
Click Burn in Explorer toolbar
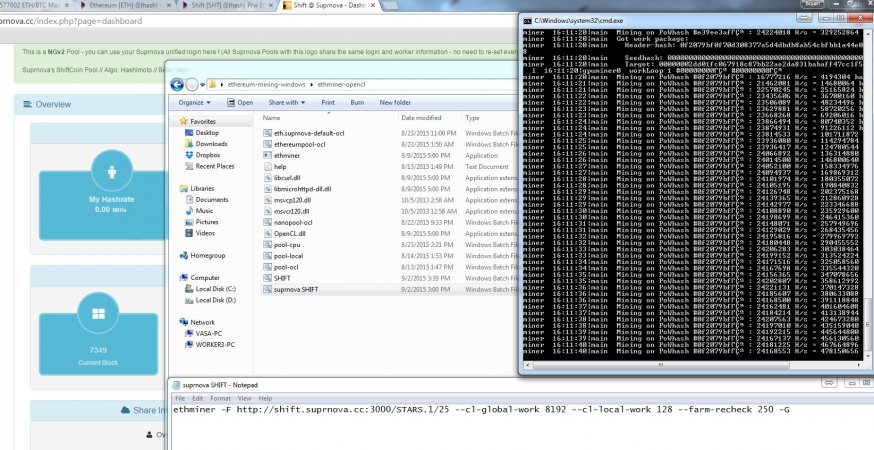click(357, 103)
